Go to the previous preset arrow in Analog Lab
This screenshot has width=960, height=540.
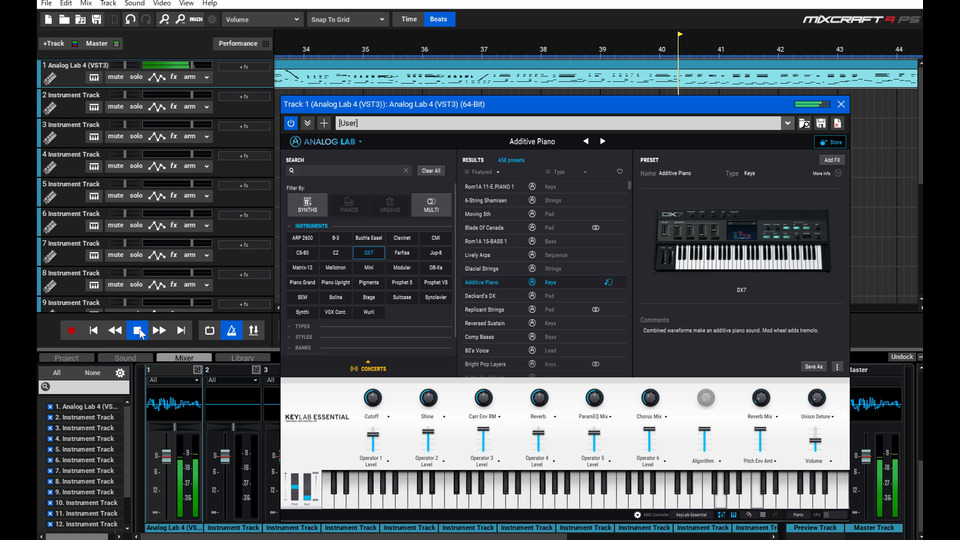point(586,141)
